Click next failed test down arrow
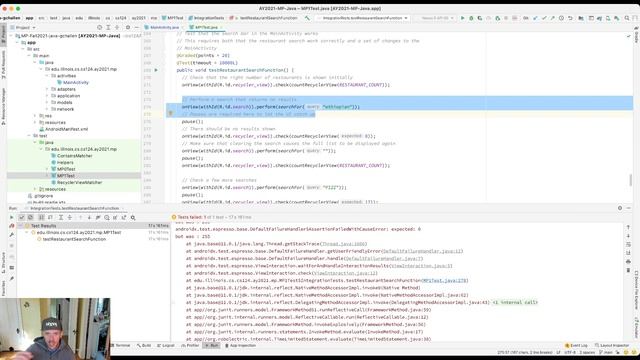 (x=89, y=218)
